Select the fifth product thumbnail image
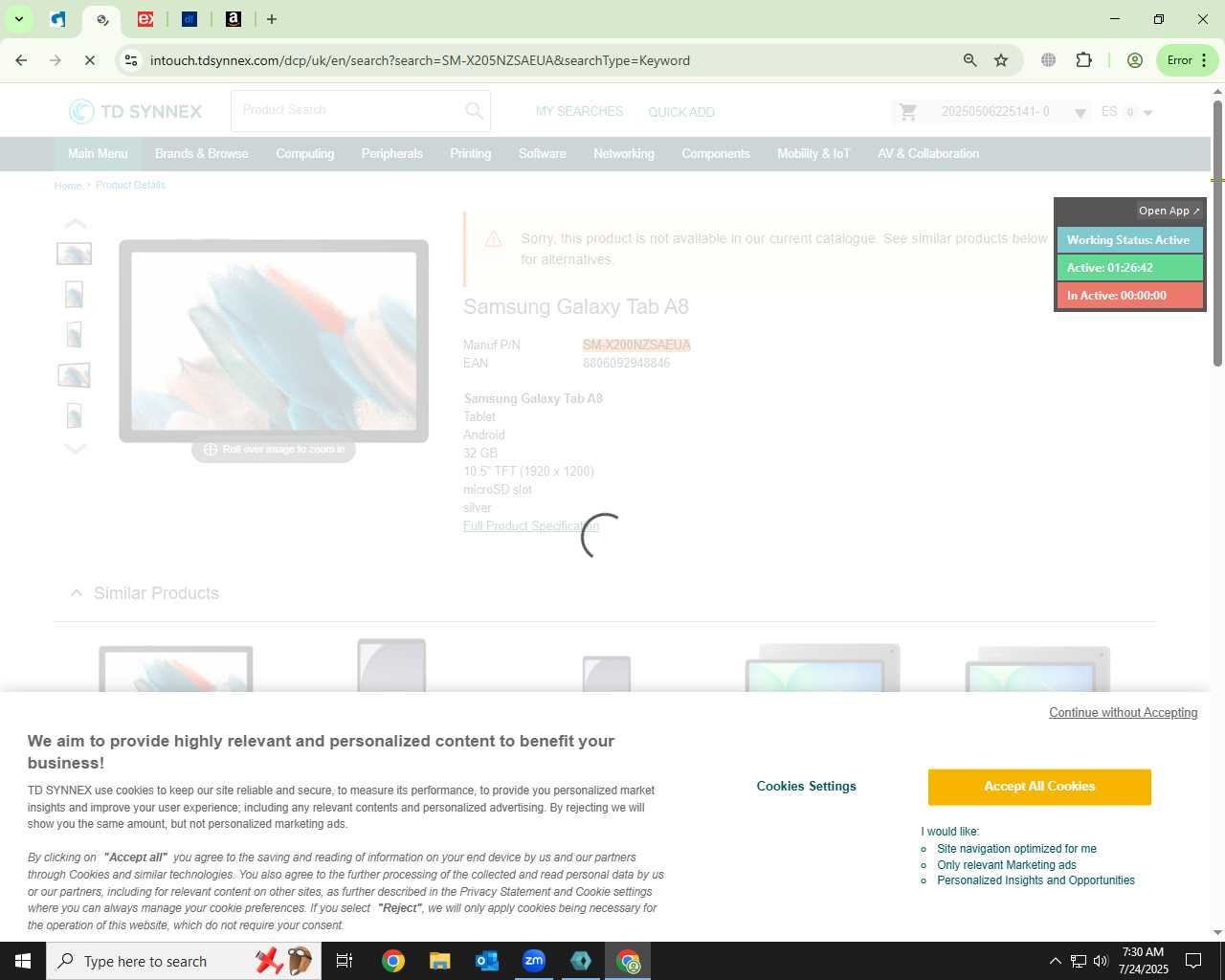Screen dimensions: 1225x980 (75, 415)
